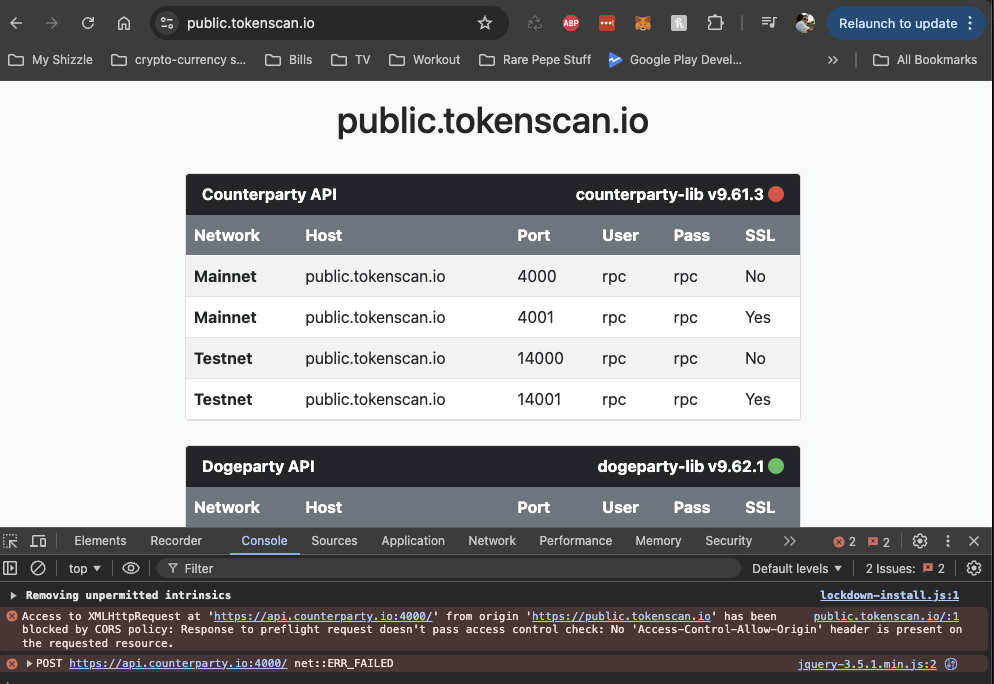Screen dimensions: 994x684
Task: Expand the POST net::ERR_FAILED entry
Action: pyautogui.click(x=29, y=664)
